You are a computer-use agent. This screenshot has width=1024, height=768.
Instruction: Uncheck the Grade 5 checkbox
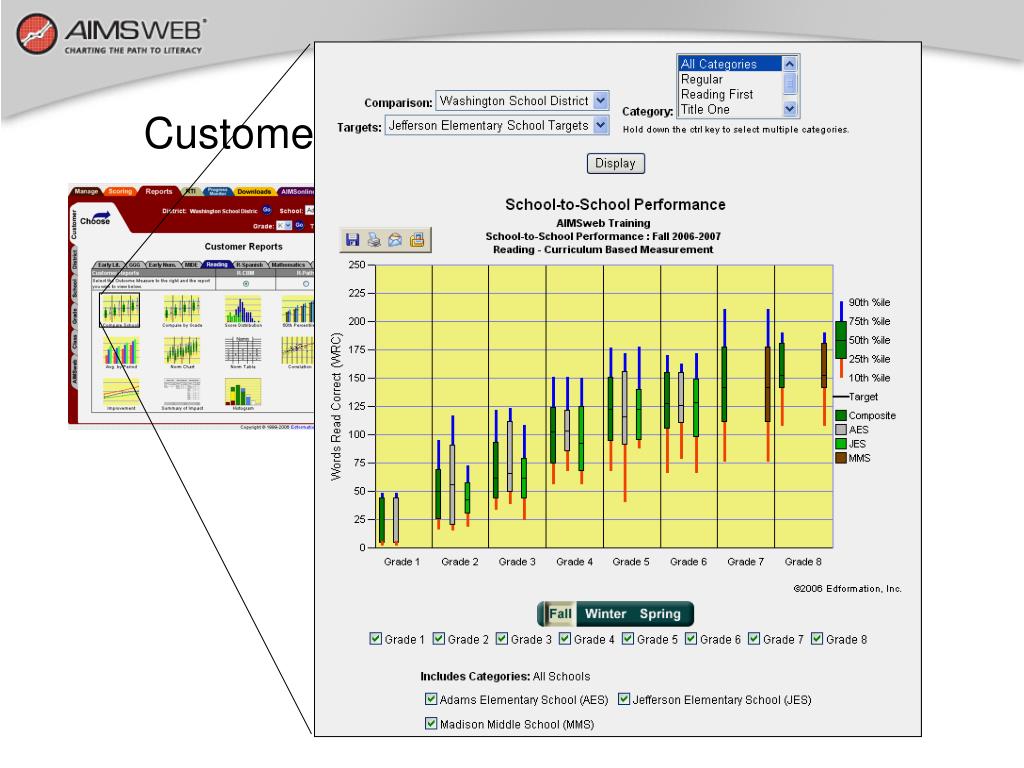pos(628,638)
